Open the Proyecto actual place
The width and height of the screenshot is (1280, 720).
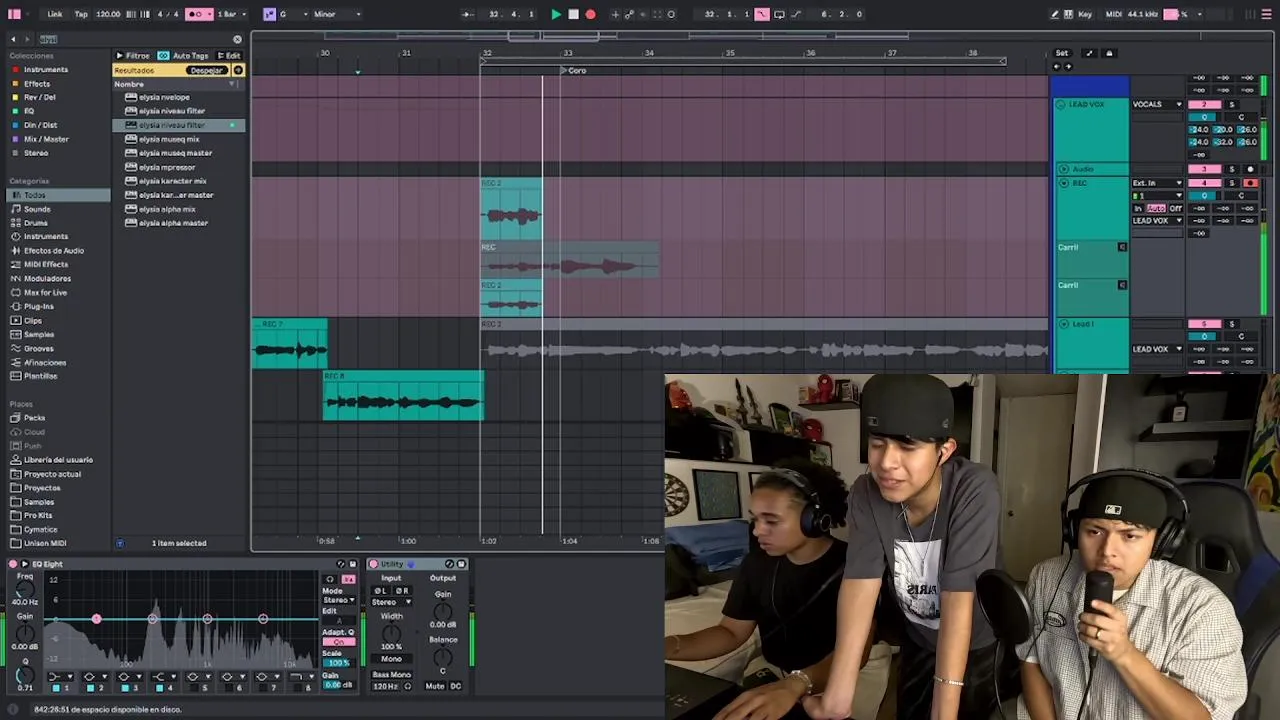coord(52,474)
